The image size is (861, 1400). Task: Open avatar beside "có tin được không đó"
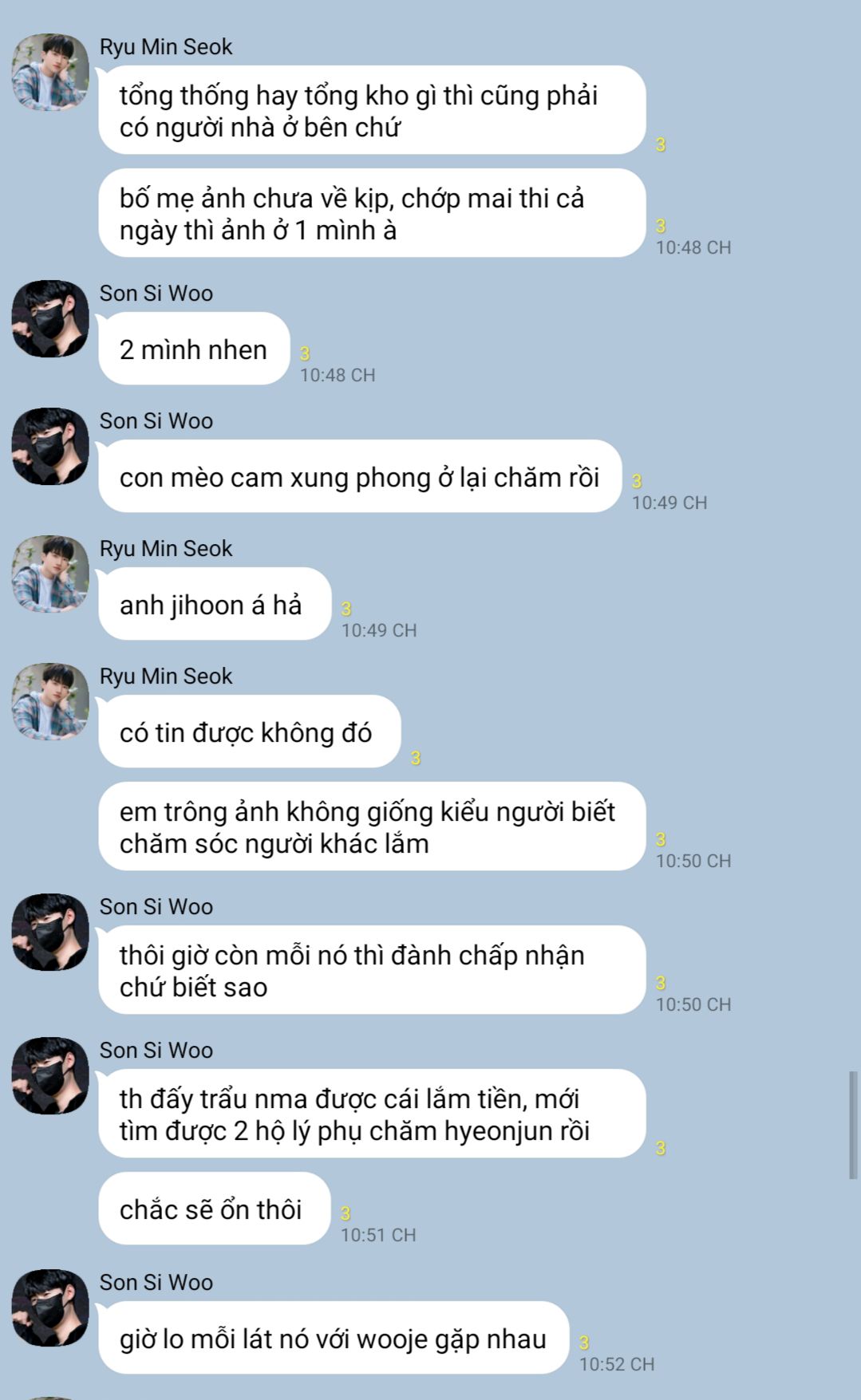[x=49, y=701]
